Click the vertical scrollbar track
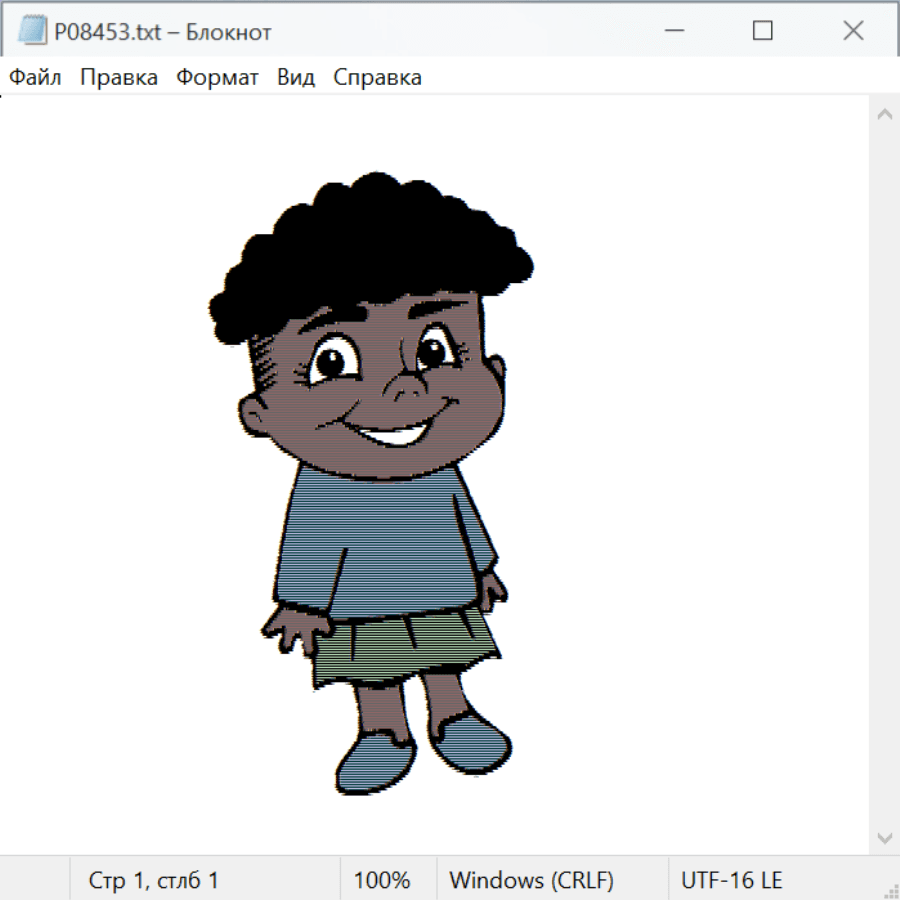This screenshot has width=900, height=900. pyautogui.click(x=884, y=475)
